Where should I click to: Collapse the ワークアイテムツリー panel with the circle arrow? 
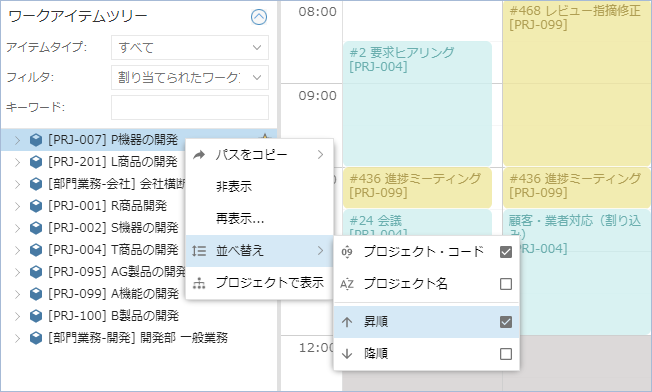(x=259, y=17)
